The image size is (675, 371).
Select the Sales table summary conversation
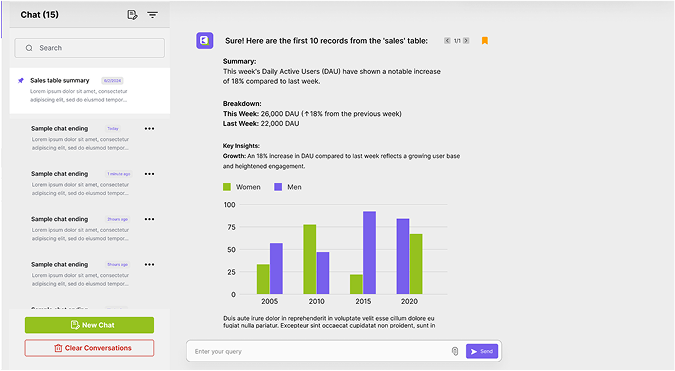tap(90, 90)
